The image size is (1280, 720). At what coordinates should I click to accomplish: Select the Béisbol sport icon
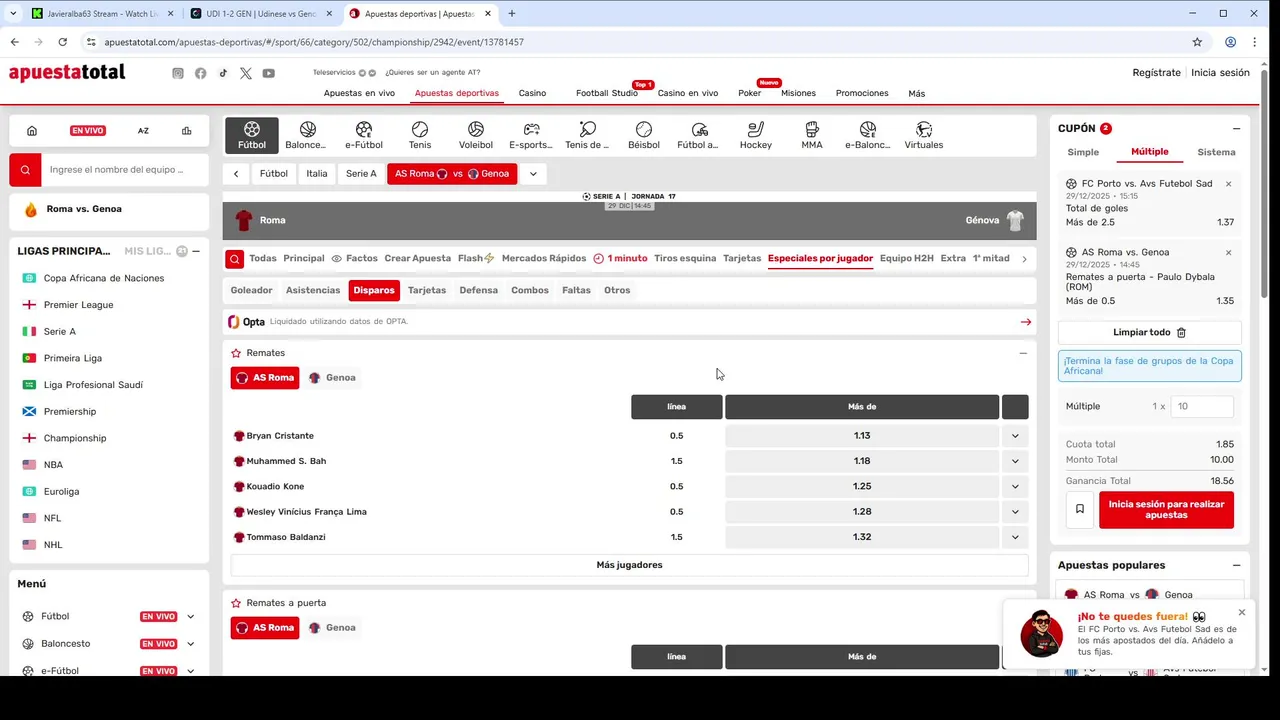pyautogui.click(x=644, y=135)
